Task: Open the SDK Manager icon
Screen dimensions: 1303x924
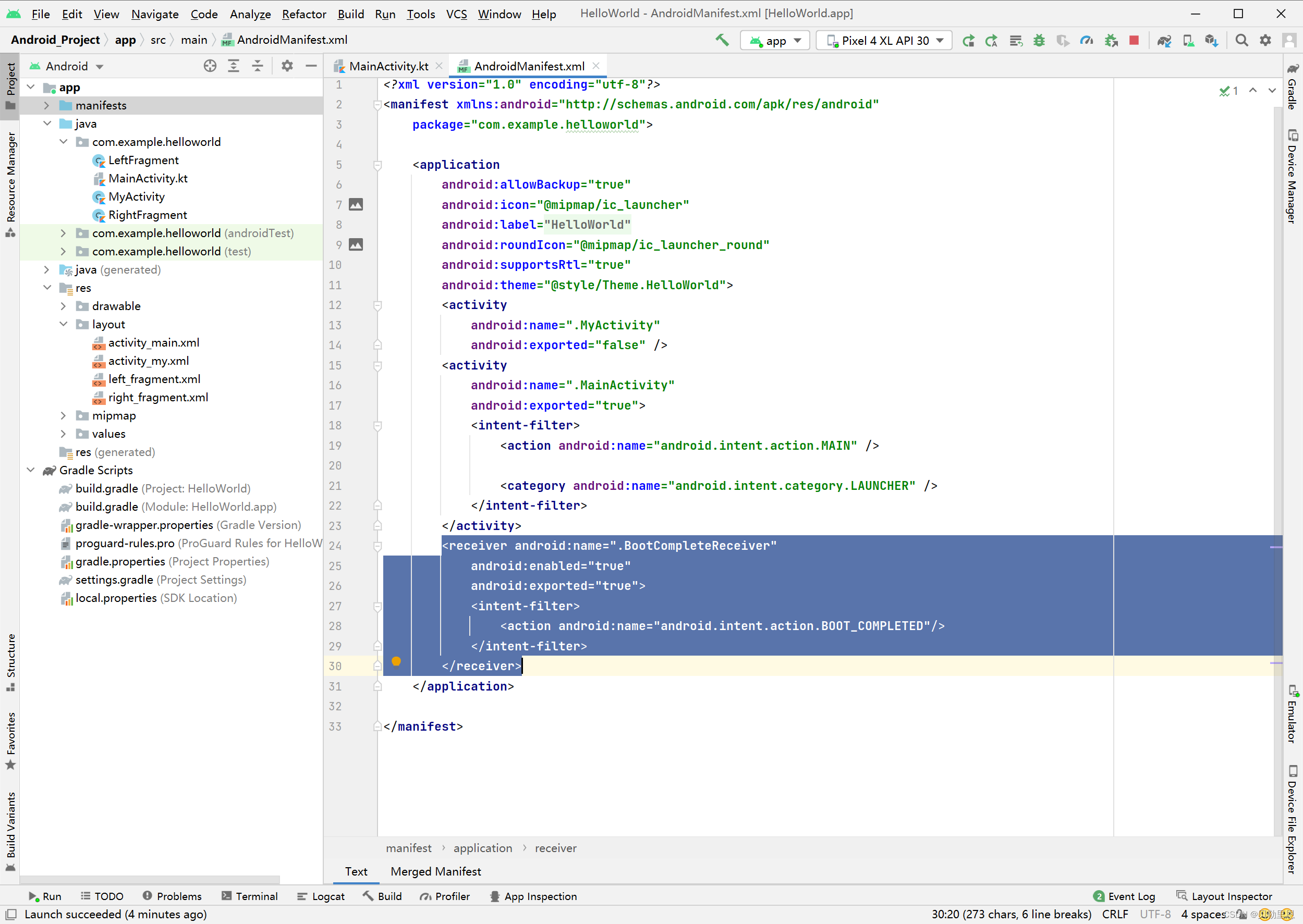Action: click(x=1211, y=41)
